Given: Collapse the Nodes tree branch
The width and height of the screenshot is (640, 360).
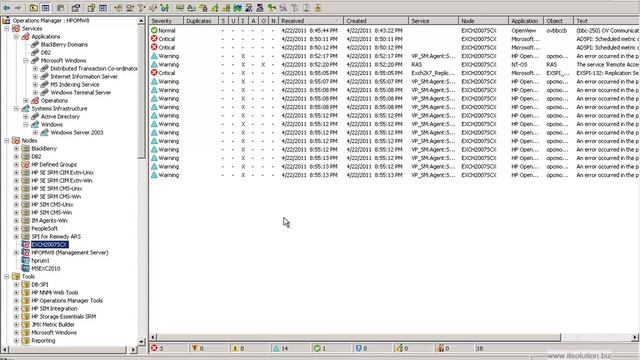Looking at the screenshot, I should coord(7,140).
